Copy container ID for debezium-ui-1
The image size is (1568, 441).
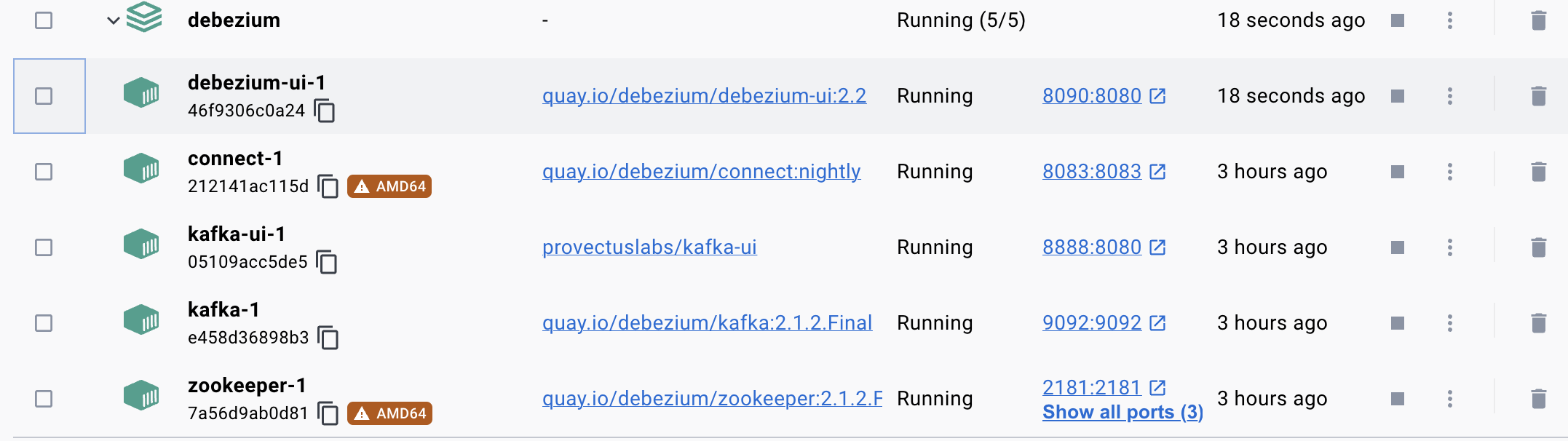coord(325,111)
